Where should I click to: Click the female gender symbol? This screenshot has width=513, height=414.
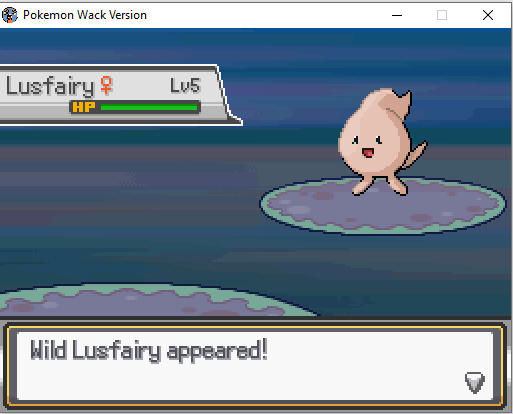[x=106, y=85]
